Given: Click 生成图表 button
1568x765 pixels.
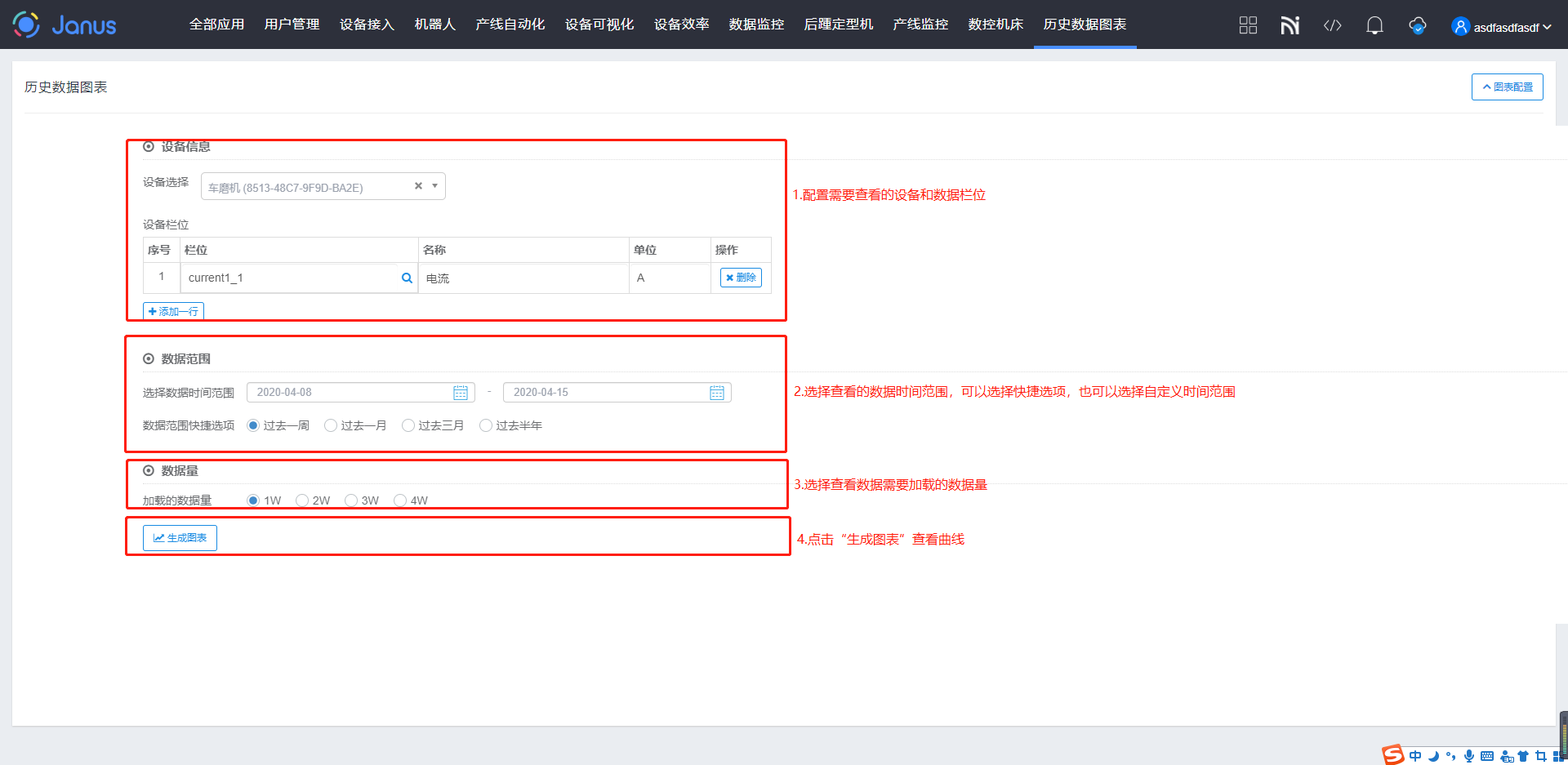Looking at the screenshot, I should click(x=180, y=538).
